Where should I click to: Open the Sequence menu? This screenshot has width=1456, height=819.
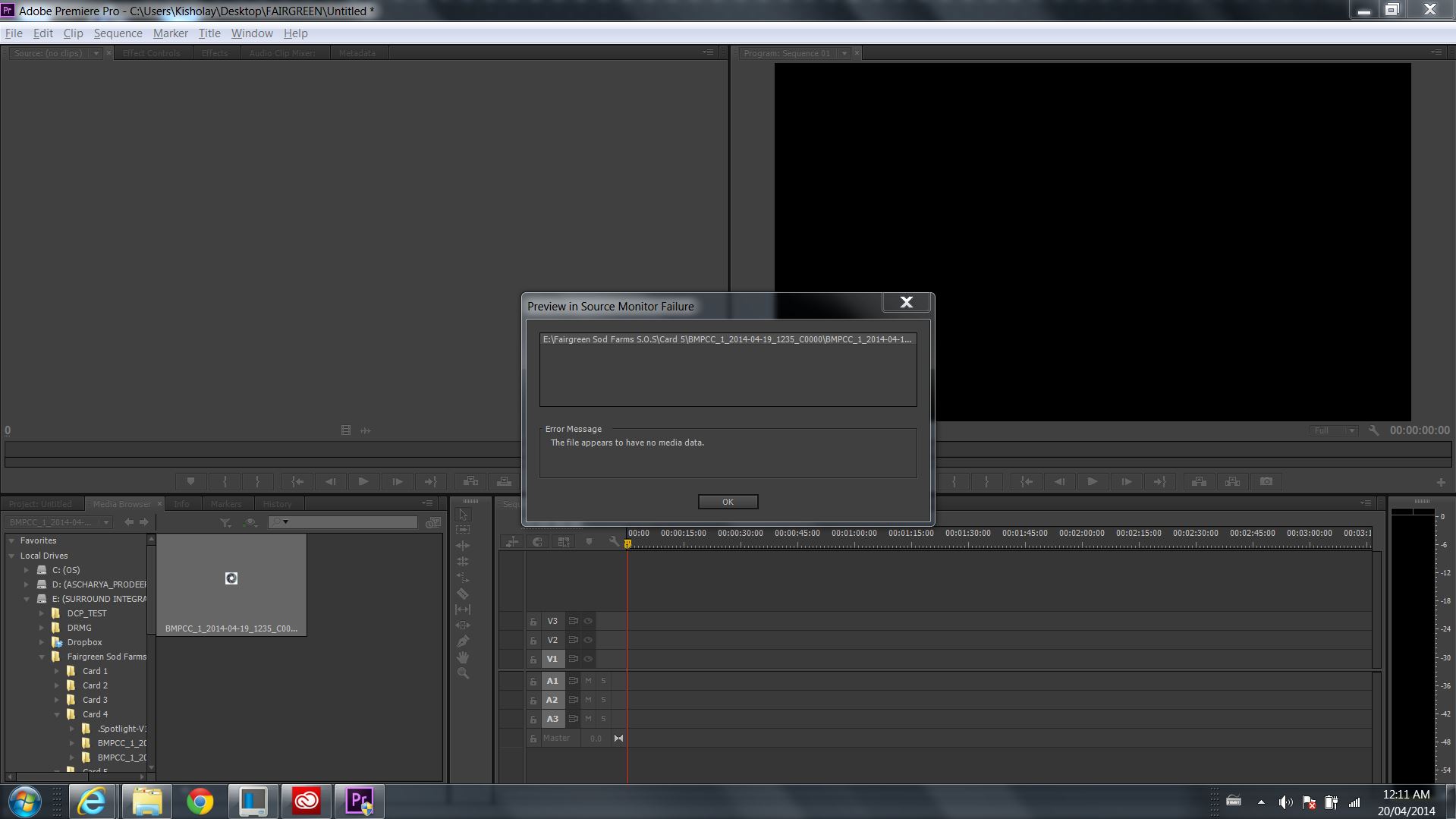[x=118, y=33]
